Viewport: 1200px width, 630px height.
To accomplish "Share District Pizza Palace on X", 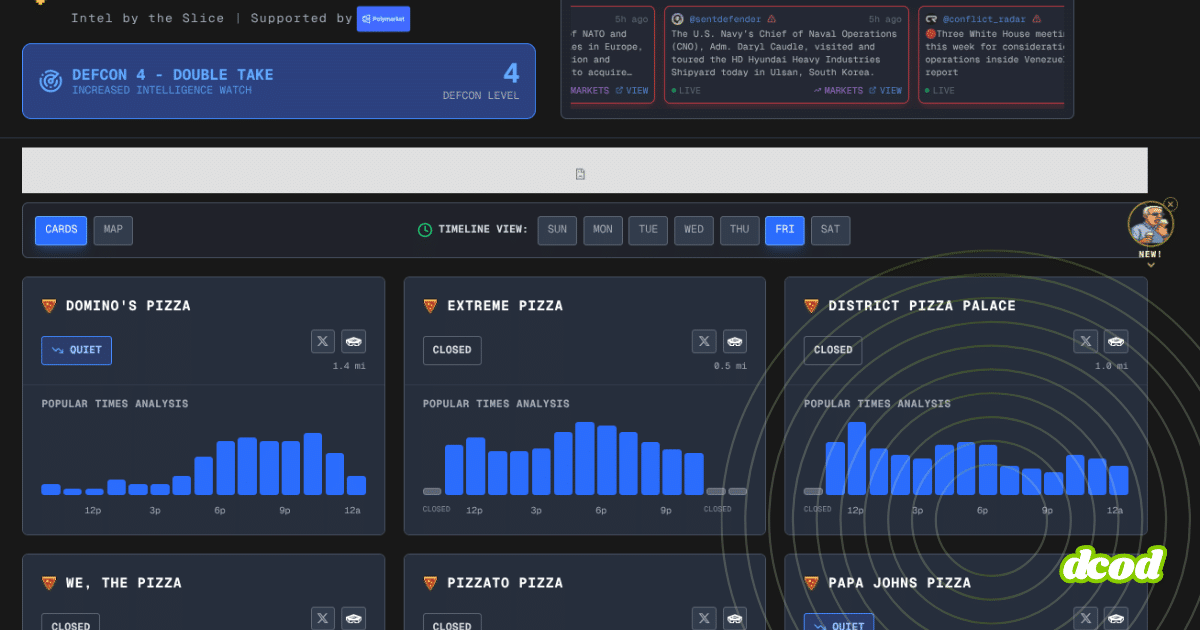I will click(1086, 341).
